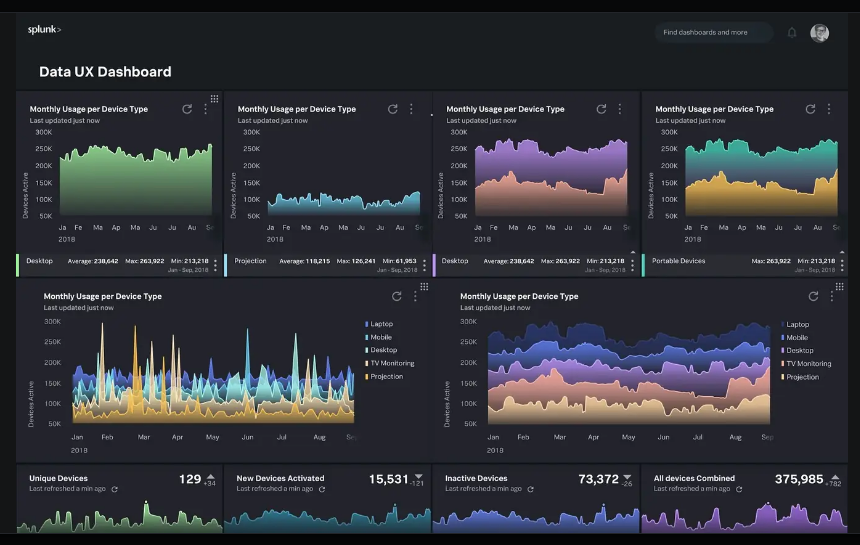Click the 'Unique Devices' card title

pyautogui.click(x=58, y=478)
